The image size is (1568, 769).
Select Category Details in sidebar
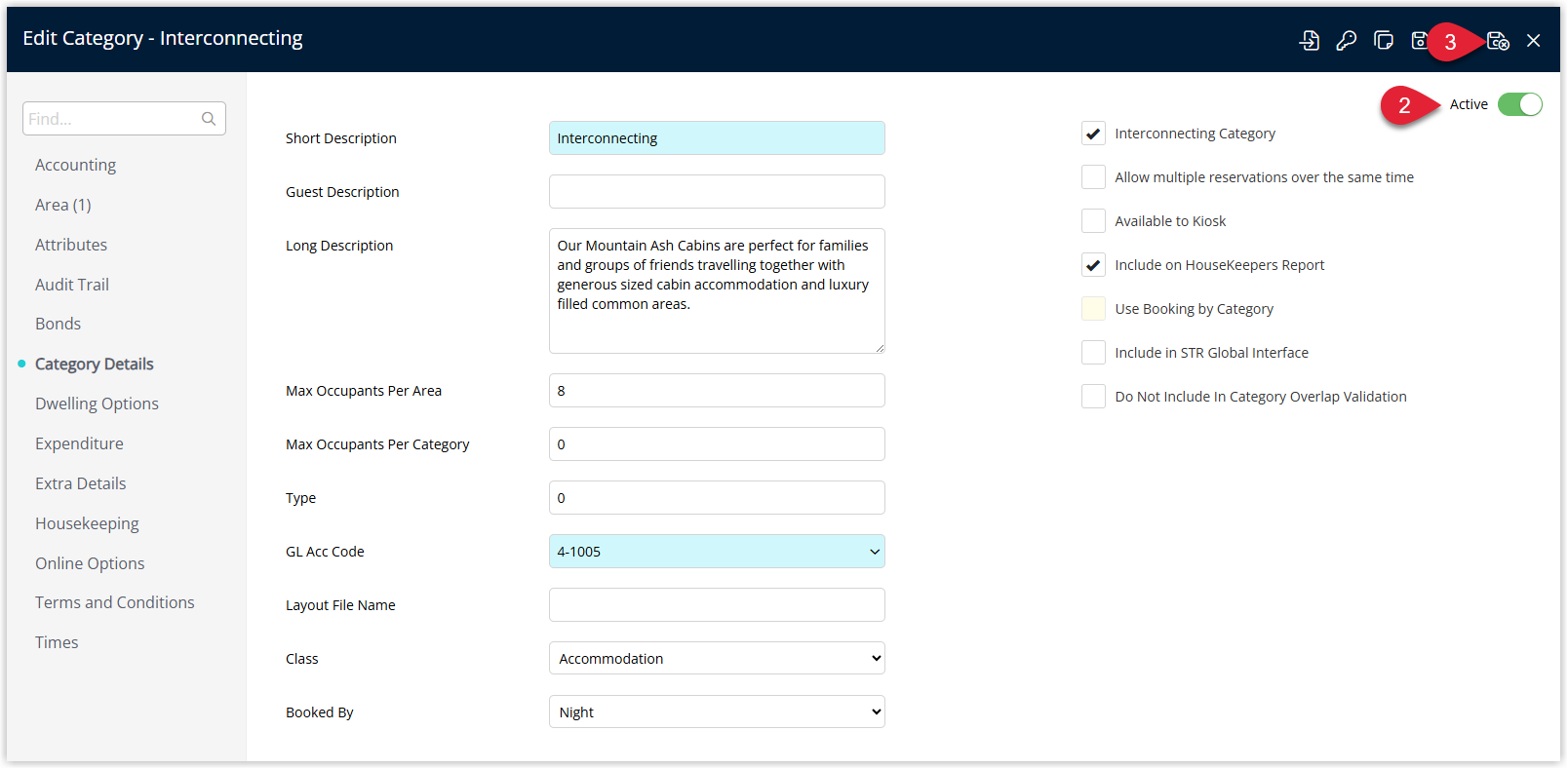tap(95, 364)
